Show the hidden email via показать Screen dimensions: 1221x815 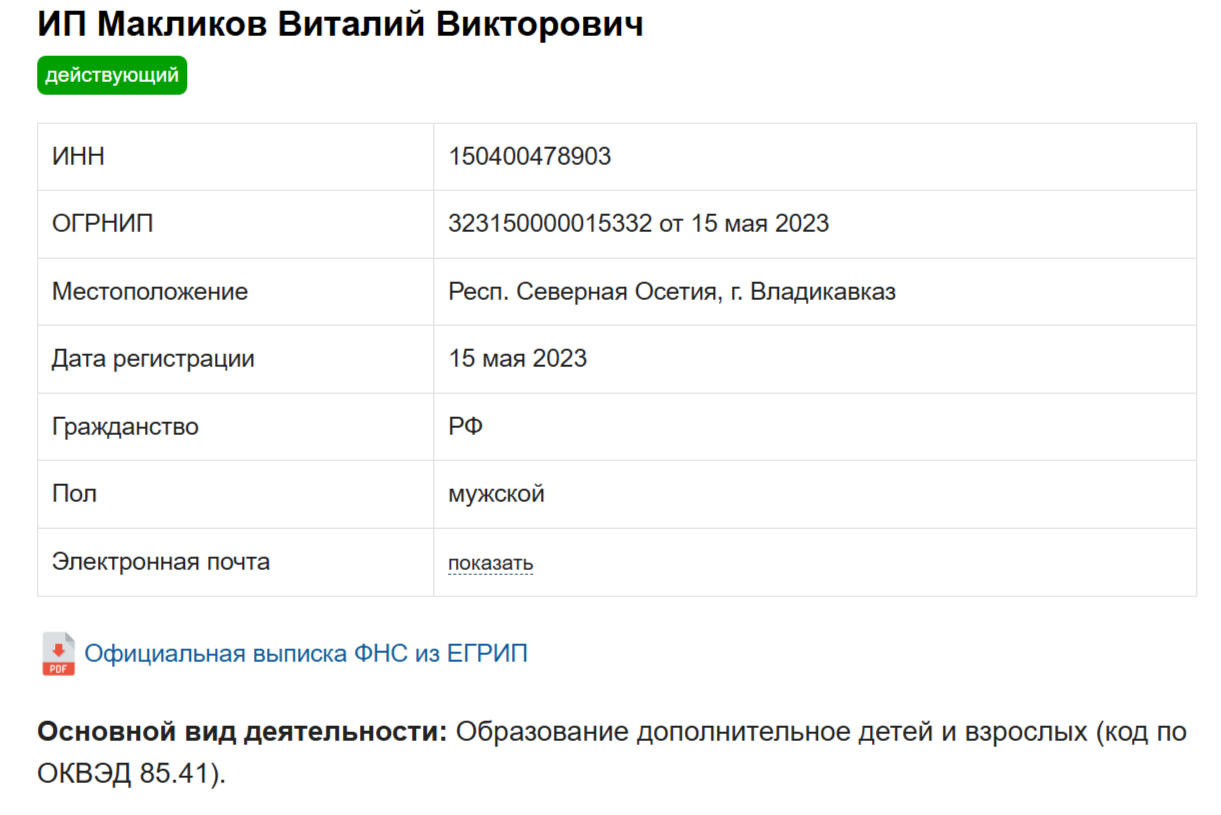(x=490, y=563)
